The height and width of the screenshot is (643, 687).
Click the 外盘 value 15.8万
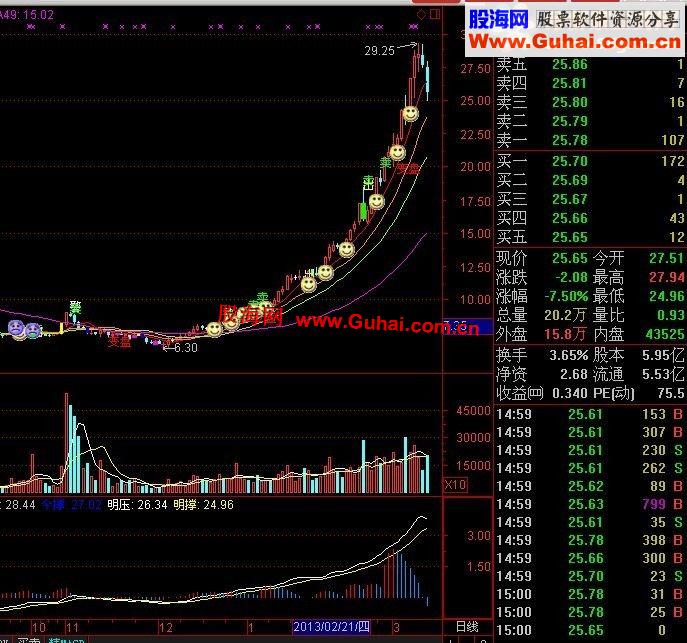click(565, 334)
